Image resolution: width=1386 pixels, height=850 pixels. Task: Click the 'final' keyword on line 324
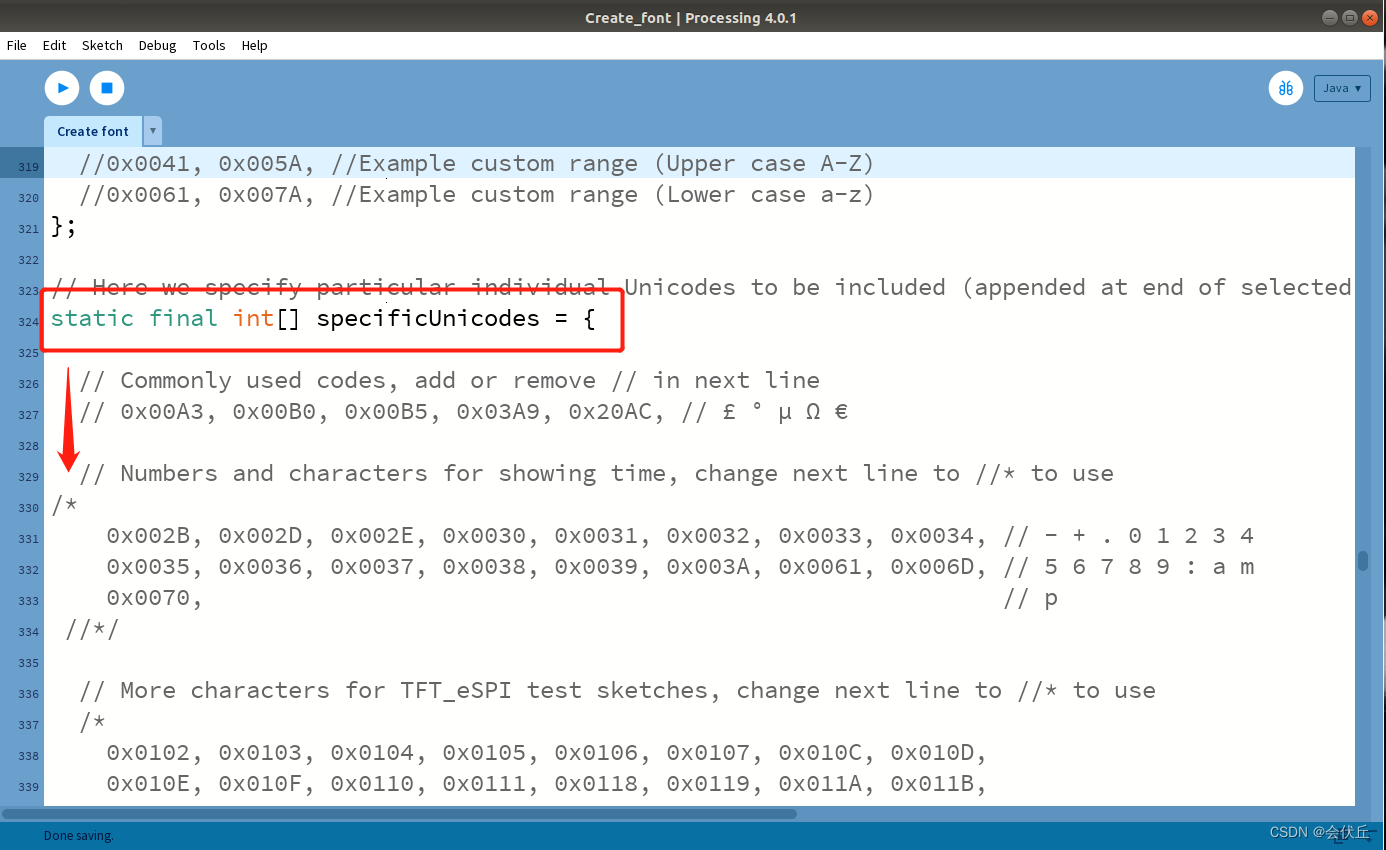[x=183, y=318]
